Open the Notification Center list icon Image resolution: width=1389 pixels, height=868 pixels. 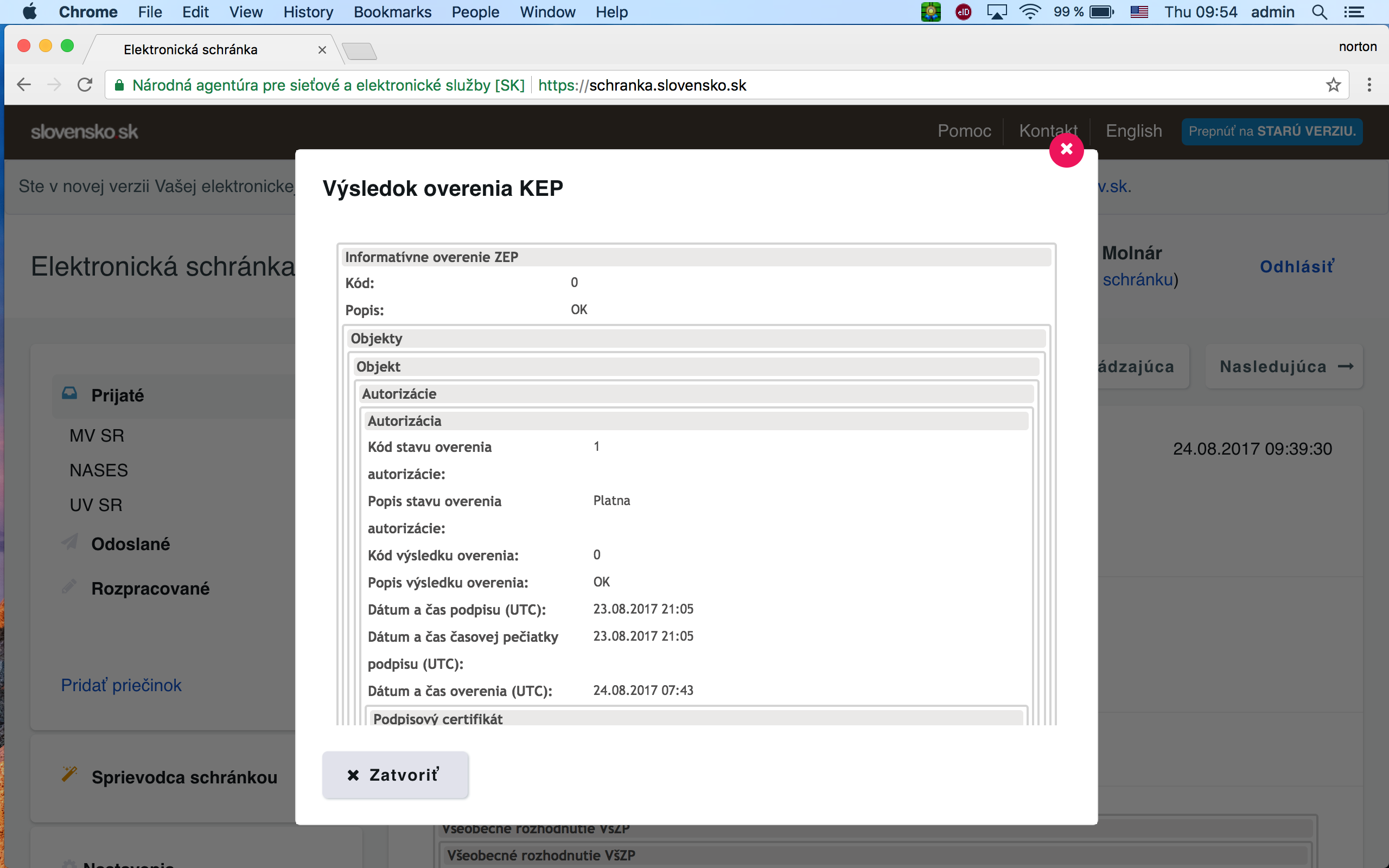[1355, 12]
